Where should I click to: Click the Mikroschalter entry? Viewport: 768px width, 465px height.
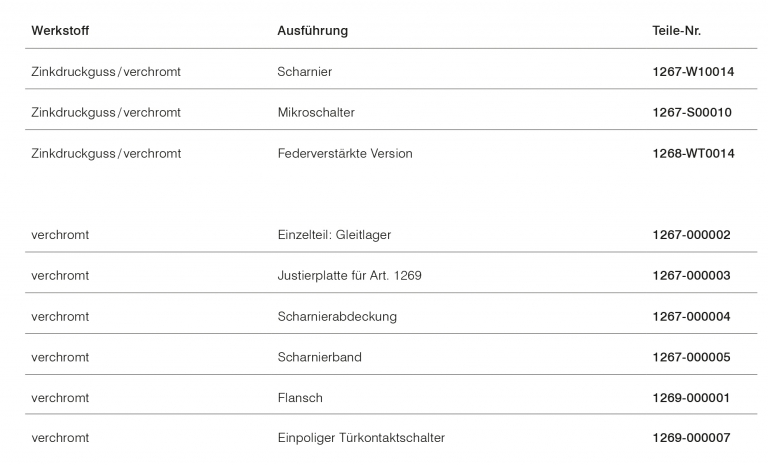(316, 113)
